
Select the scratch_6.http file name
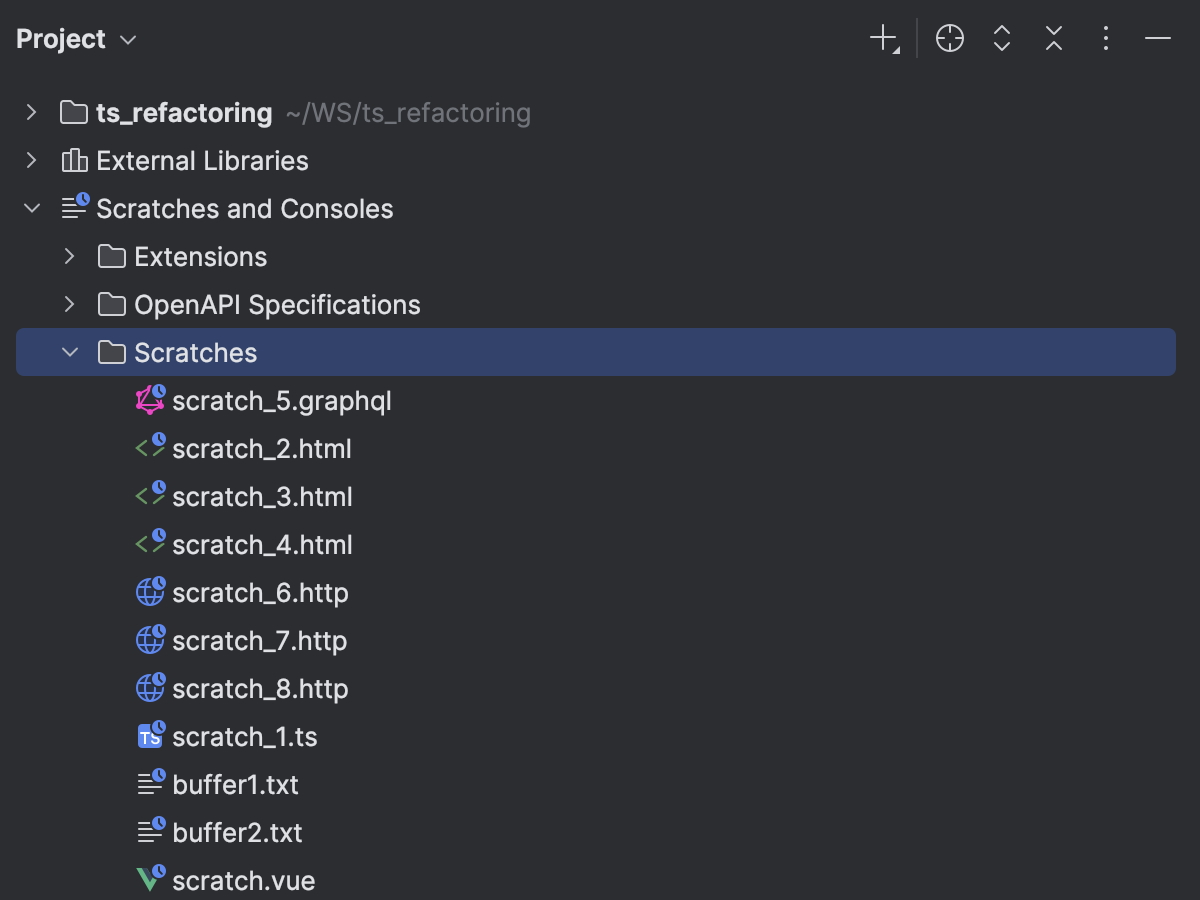point(260,593)
